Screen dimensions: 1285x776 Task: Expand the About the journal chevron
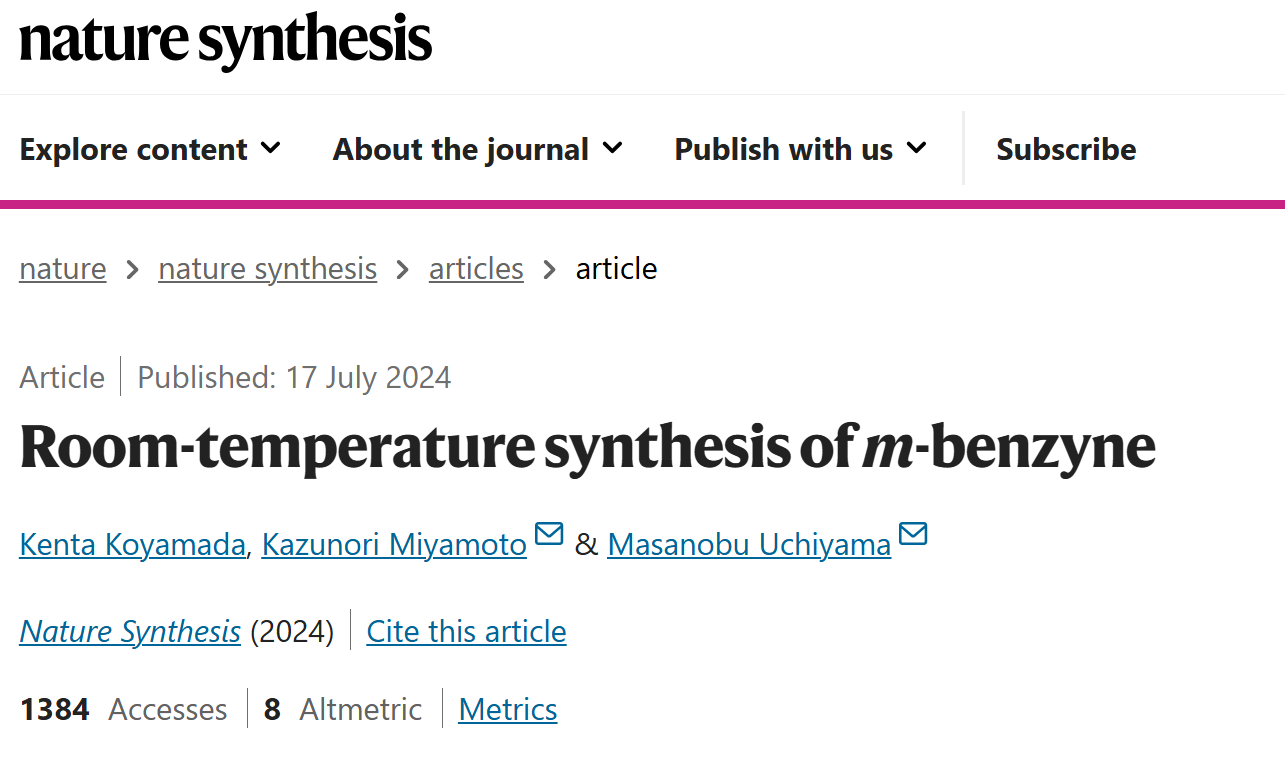click(613, 149)
